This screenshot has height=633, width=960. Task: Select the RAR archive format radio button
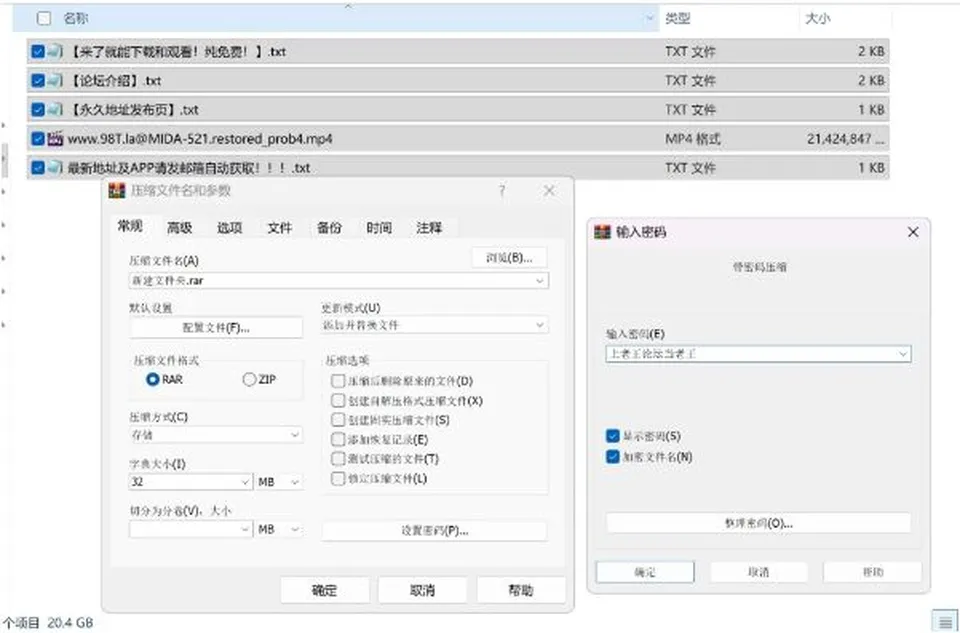pyautogui.click(x=152, y=380)
